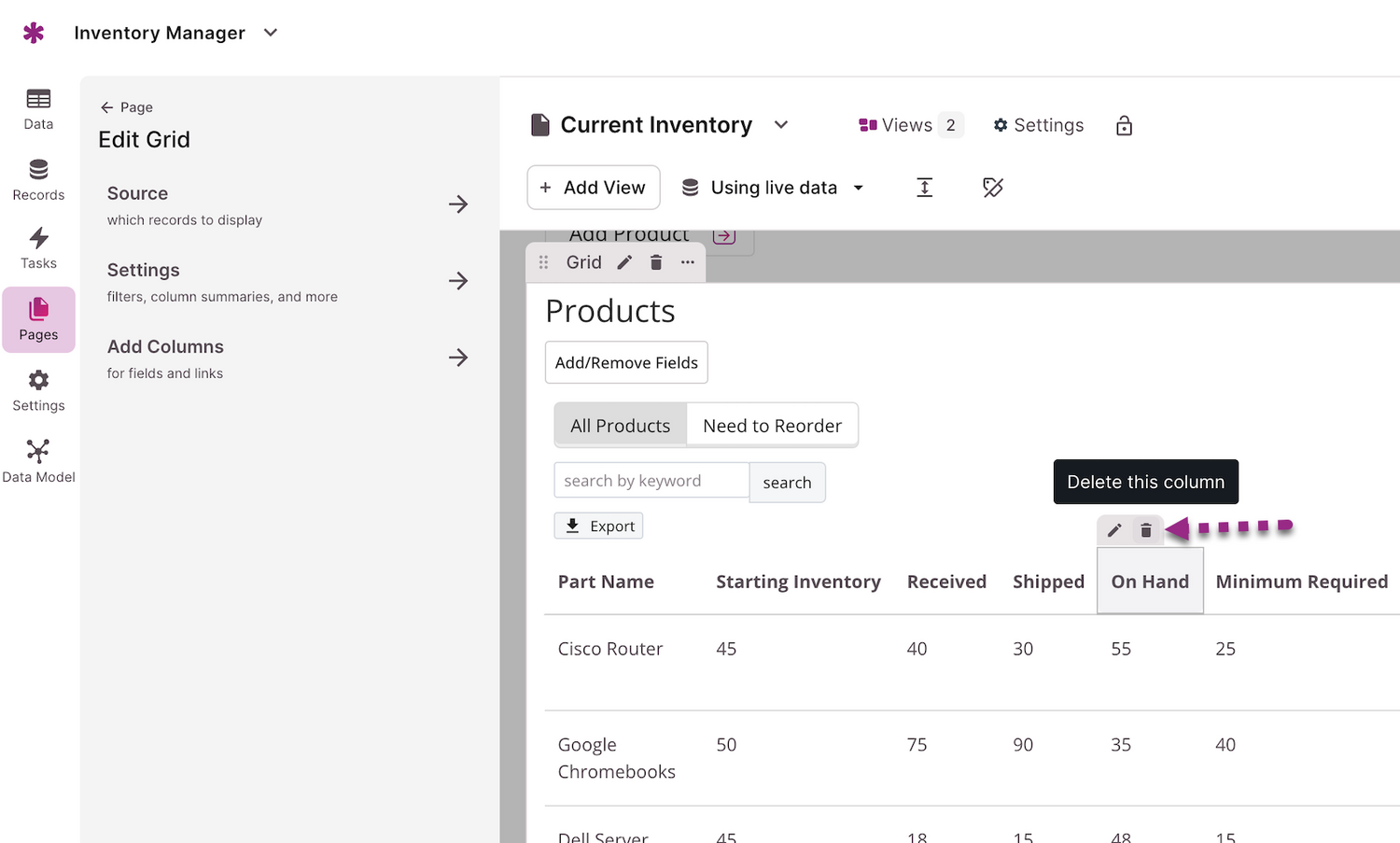
Task: Click the page lock icon
Action: [1124, 126]
